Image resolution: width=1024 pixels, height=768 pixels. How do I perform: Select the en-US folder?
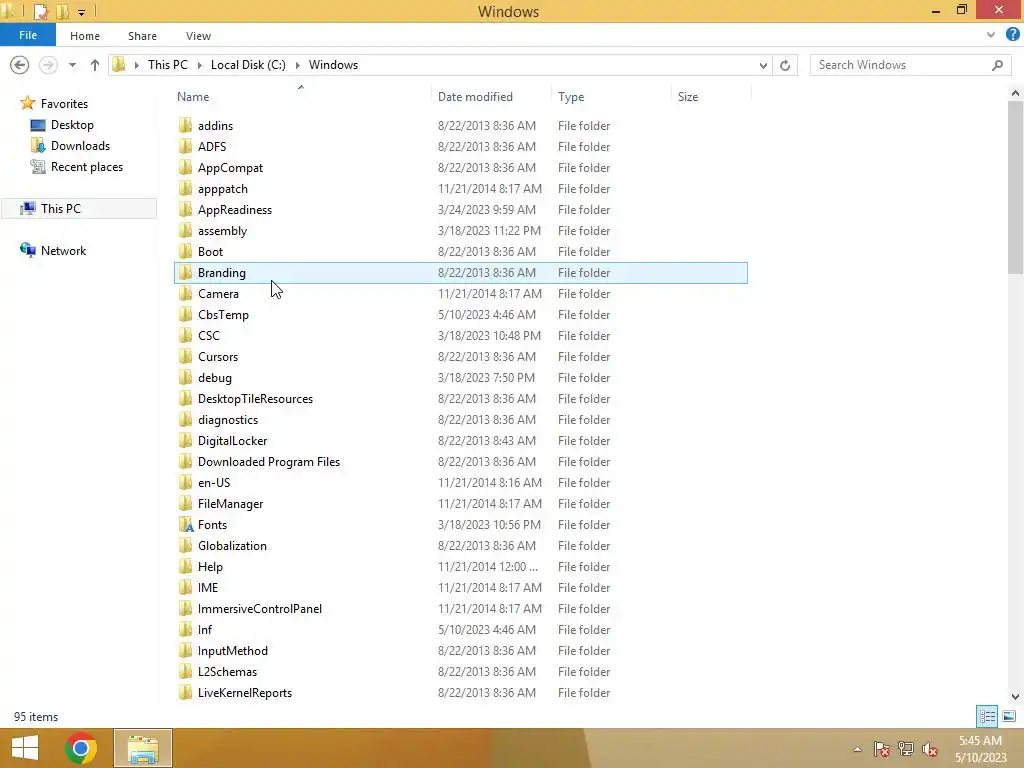tap(461, 483)
